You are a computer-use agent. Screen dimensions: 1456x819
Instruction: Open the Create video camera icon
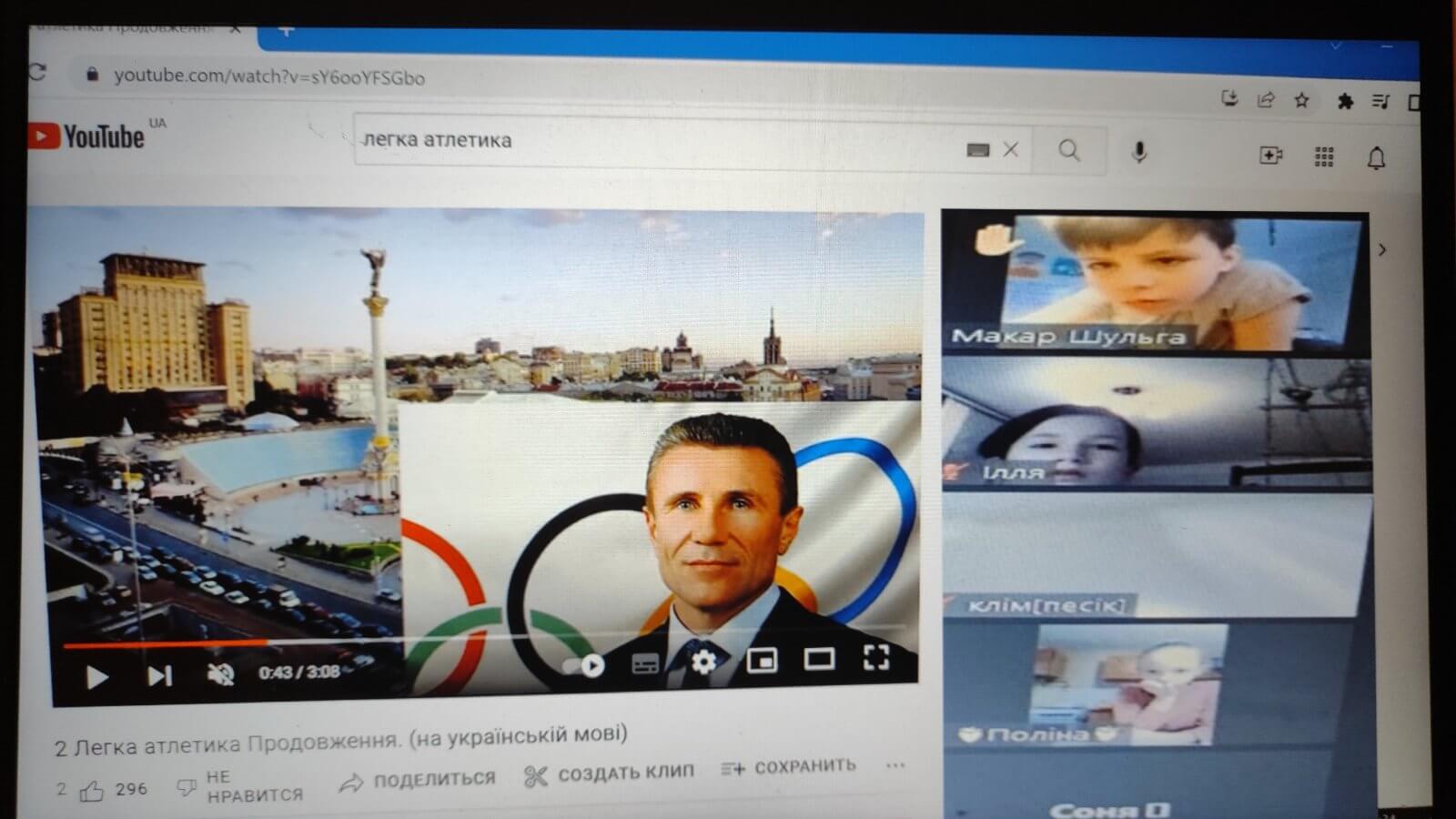click(1270, 156)
